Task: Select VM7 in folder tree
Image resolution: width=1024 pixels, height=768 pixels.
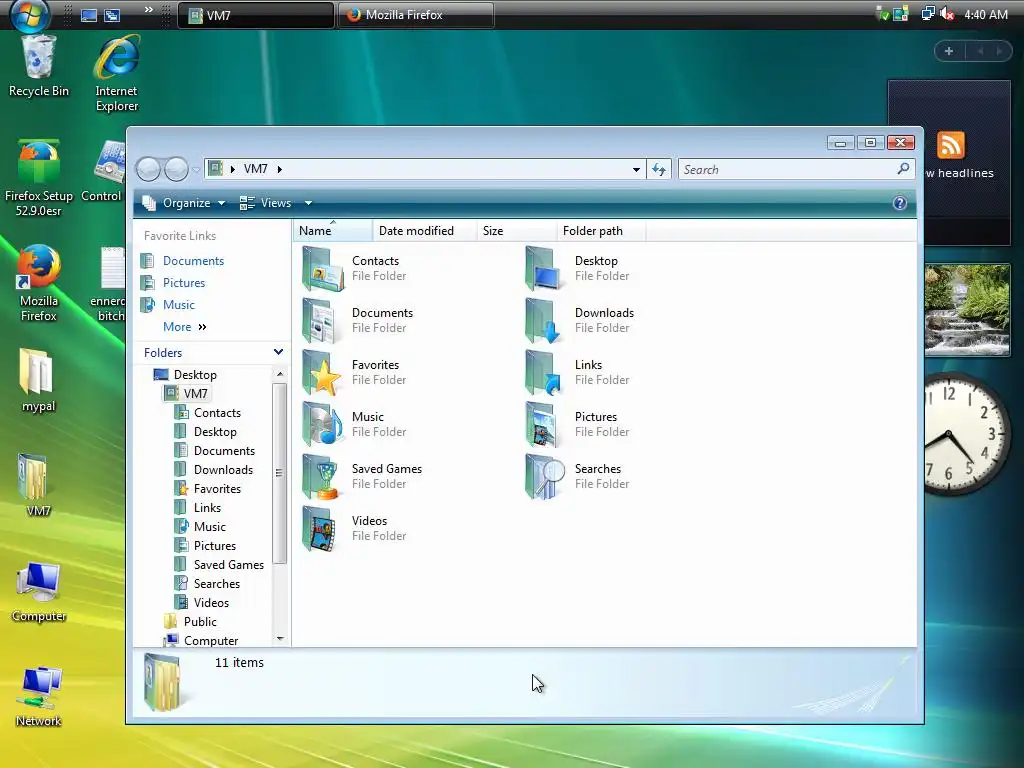Action: 195,394
